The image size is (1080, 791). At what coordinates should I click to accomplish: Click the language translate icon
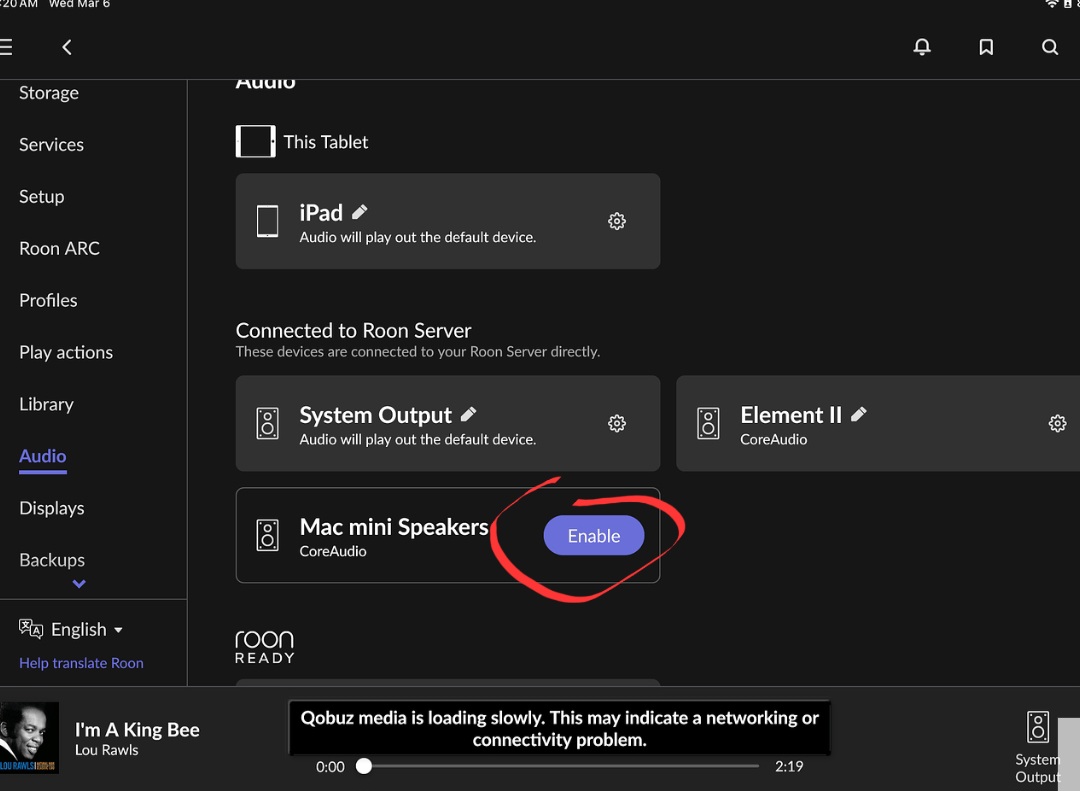pos(31,628)
